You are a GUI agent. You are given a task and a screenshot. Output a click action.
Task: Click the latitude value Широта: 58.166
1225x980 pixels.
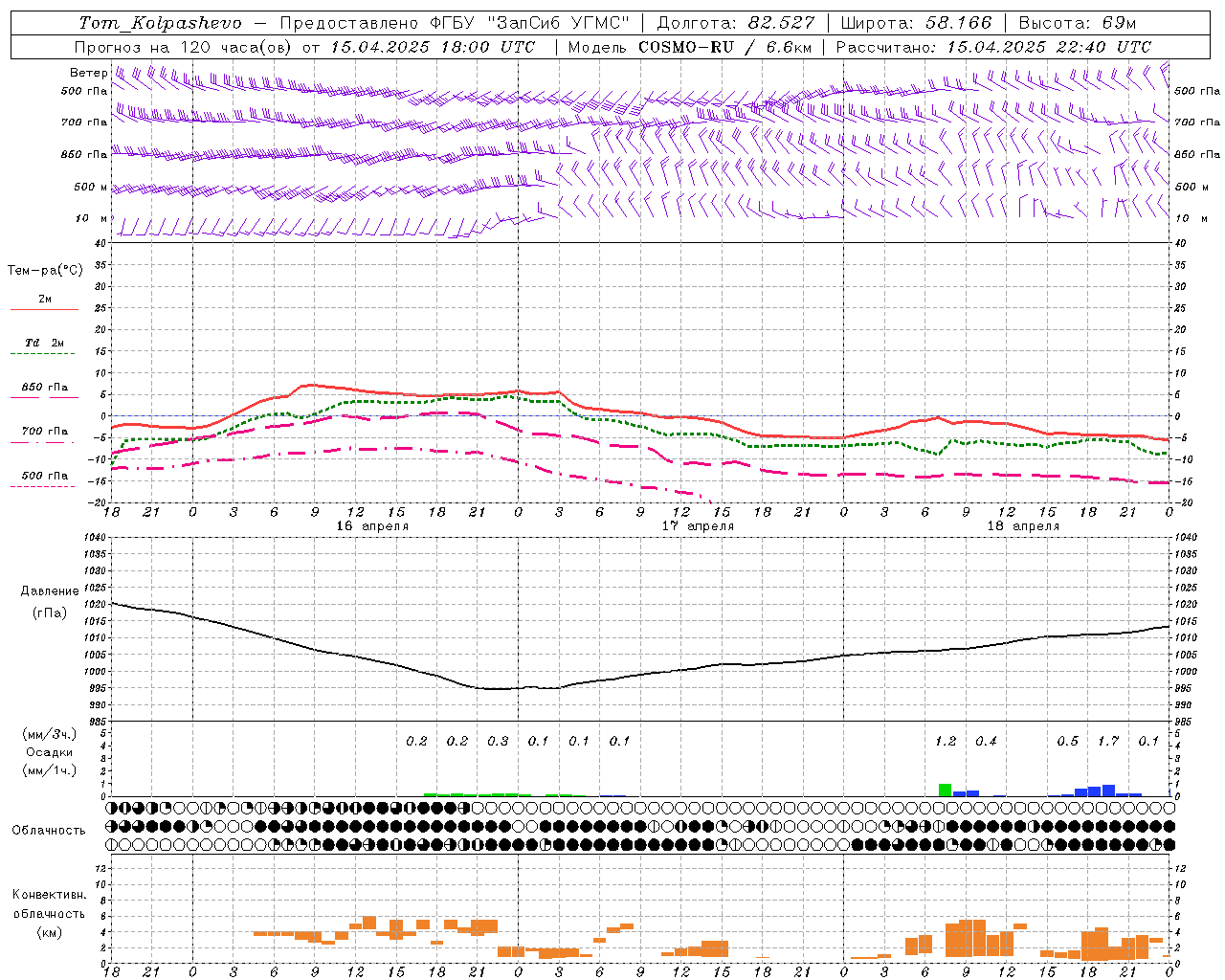point(917,23)
